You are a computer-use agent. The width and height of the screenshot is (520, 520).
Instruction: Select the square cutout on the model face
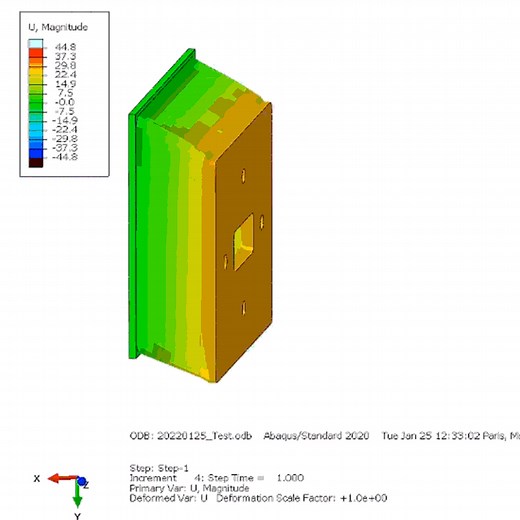(243, 242)
